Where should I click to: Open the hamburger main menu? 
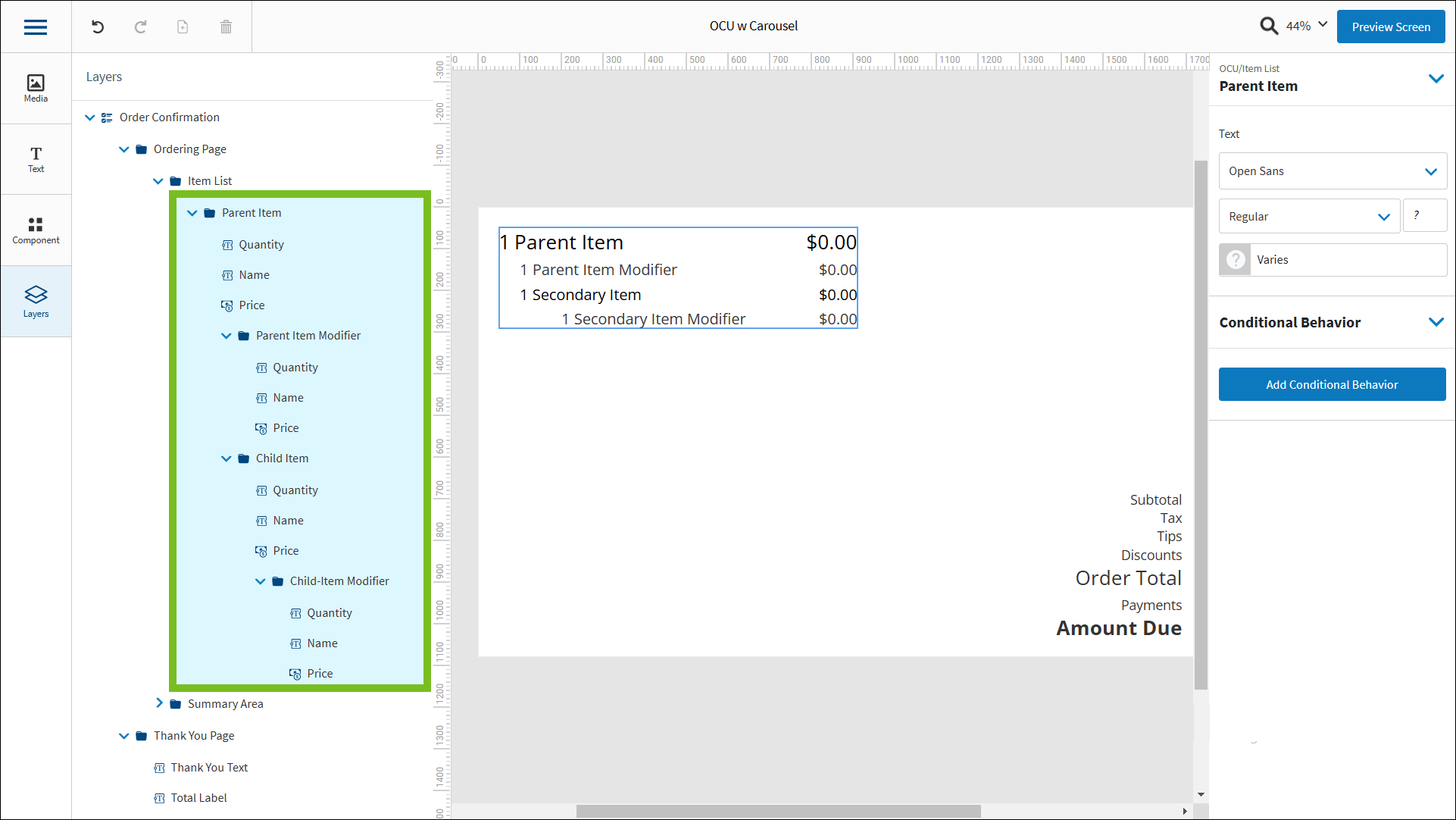point(36,27)
